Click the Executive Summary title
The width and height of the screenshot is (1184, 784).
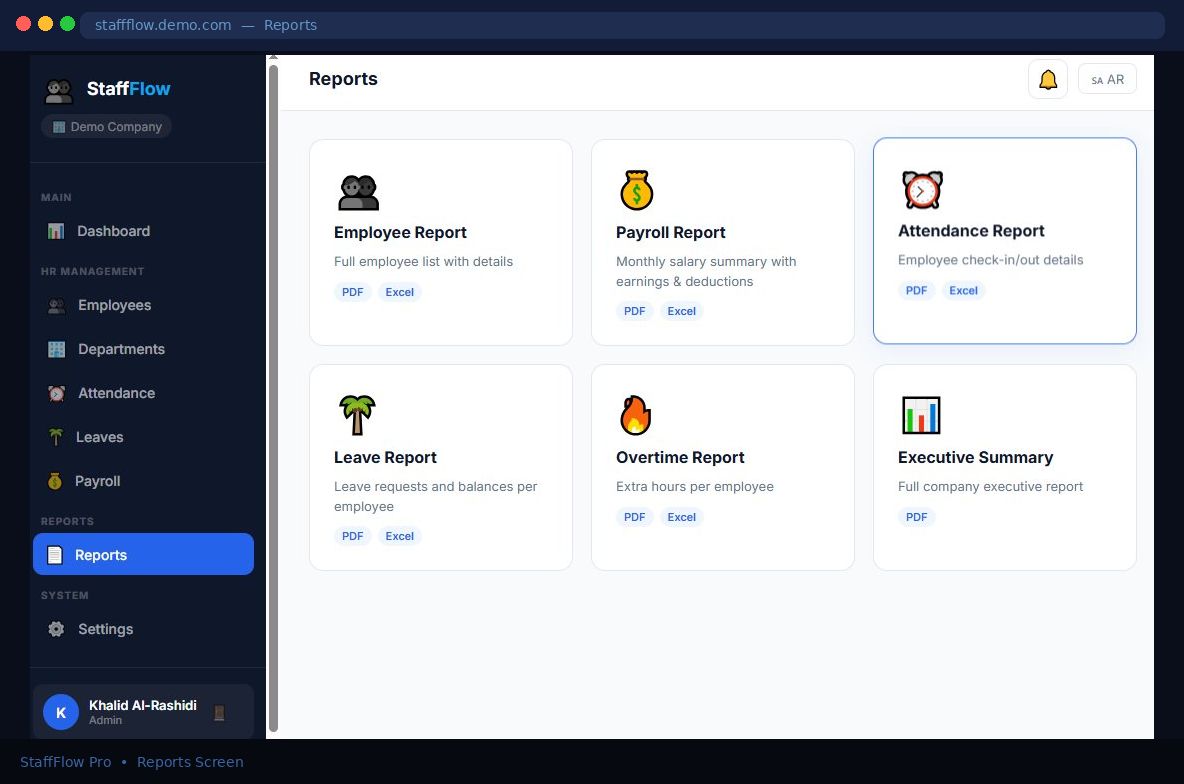click(975, 458)
